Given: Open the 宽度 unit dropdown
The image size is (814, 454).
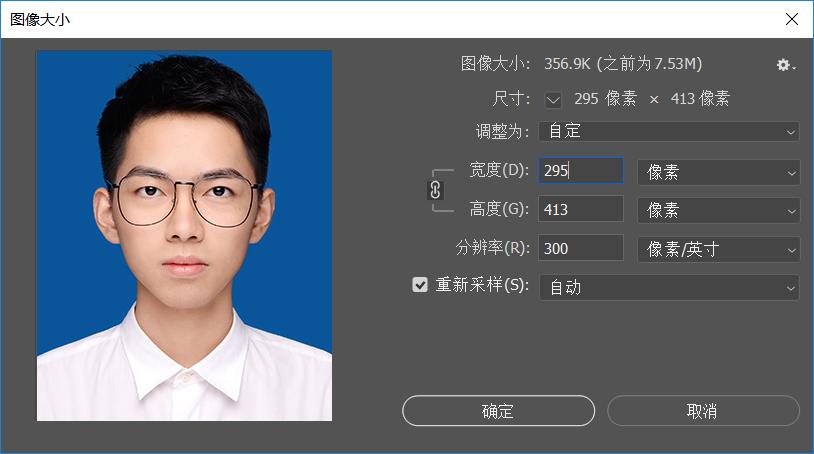Looking at the screenshot, I should [718, 172].
